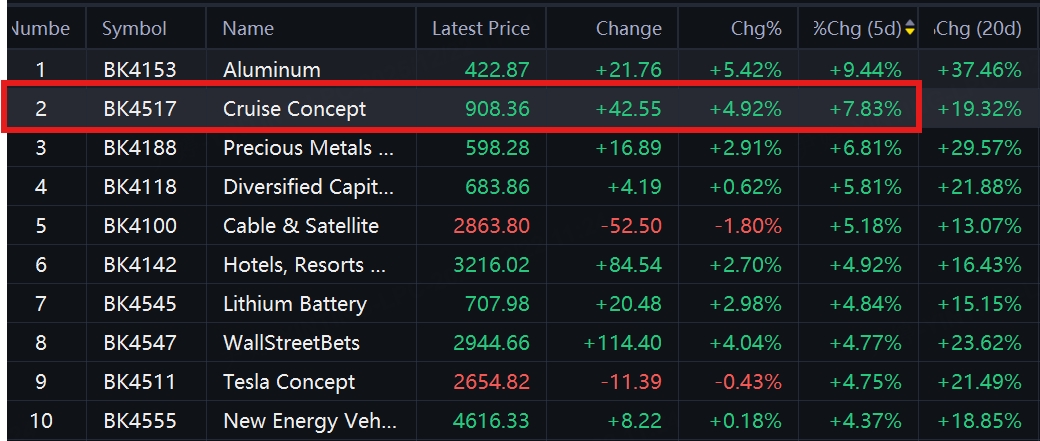Click the Name column header
The image size is (1040, 441).
(248, 29)
